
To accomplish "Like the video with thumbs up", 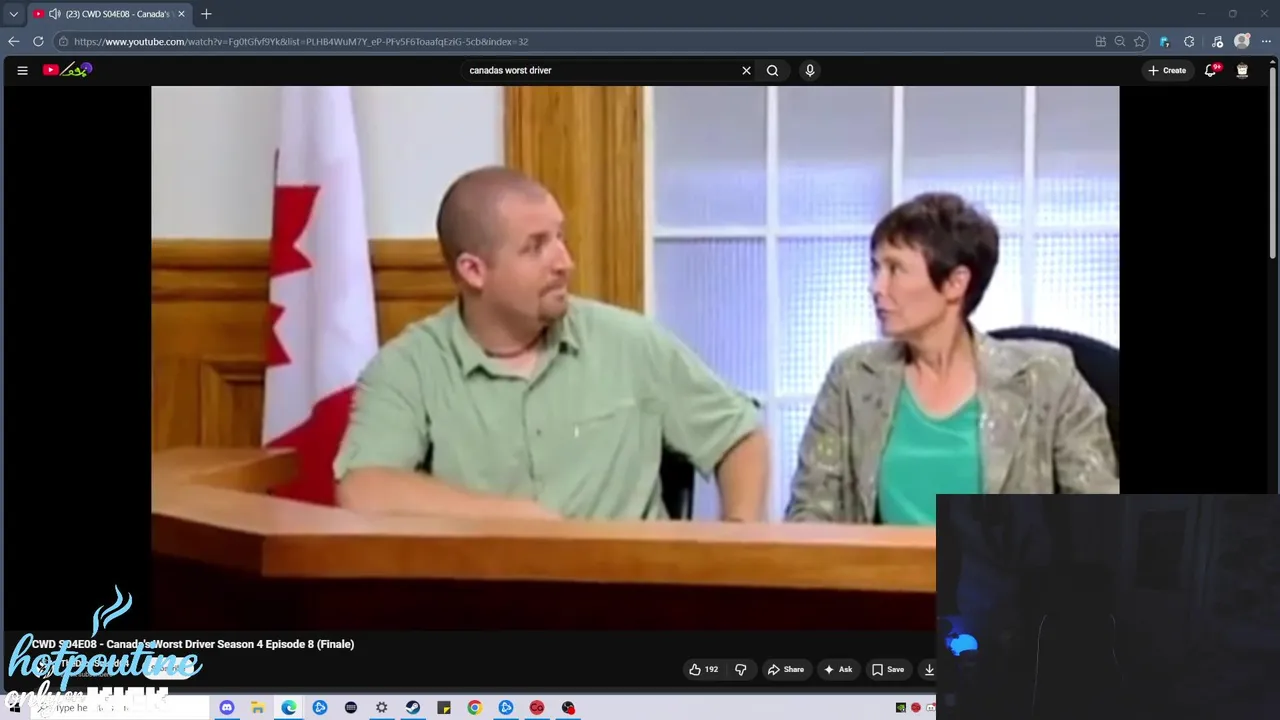I will pos(703,670).
